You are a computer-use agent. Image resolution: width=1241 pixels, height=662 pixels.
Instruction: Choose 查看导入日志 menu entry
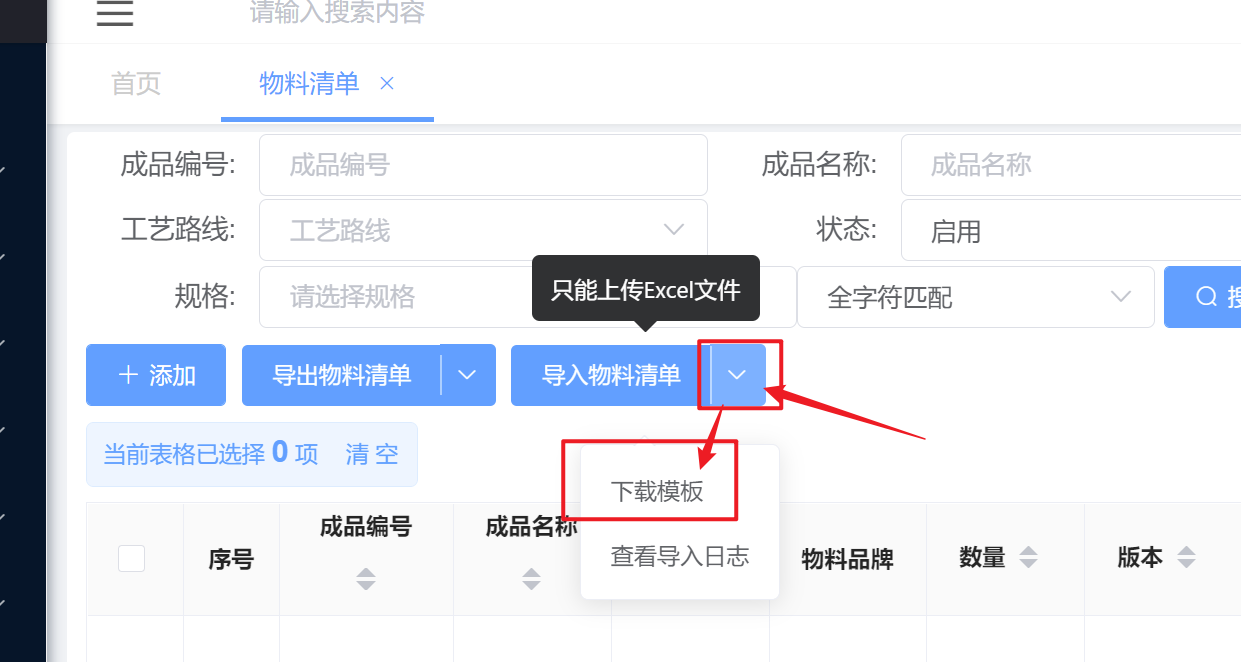(680, 556)
